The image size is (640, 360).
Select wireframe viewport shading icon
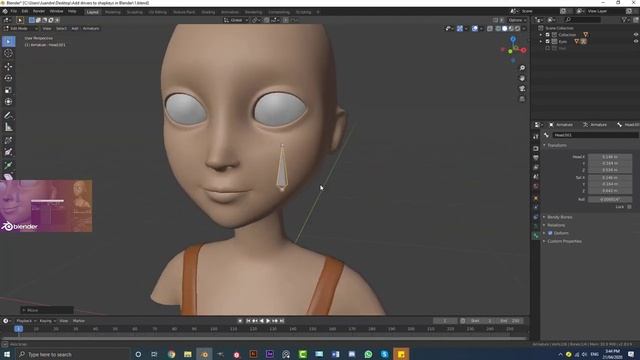coord(498,29)
